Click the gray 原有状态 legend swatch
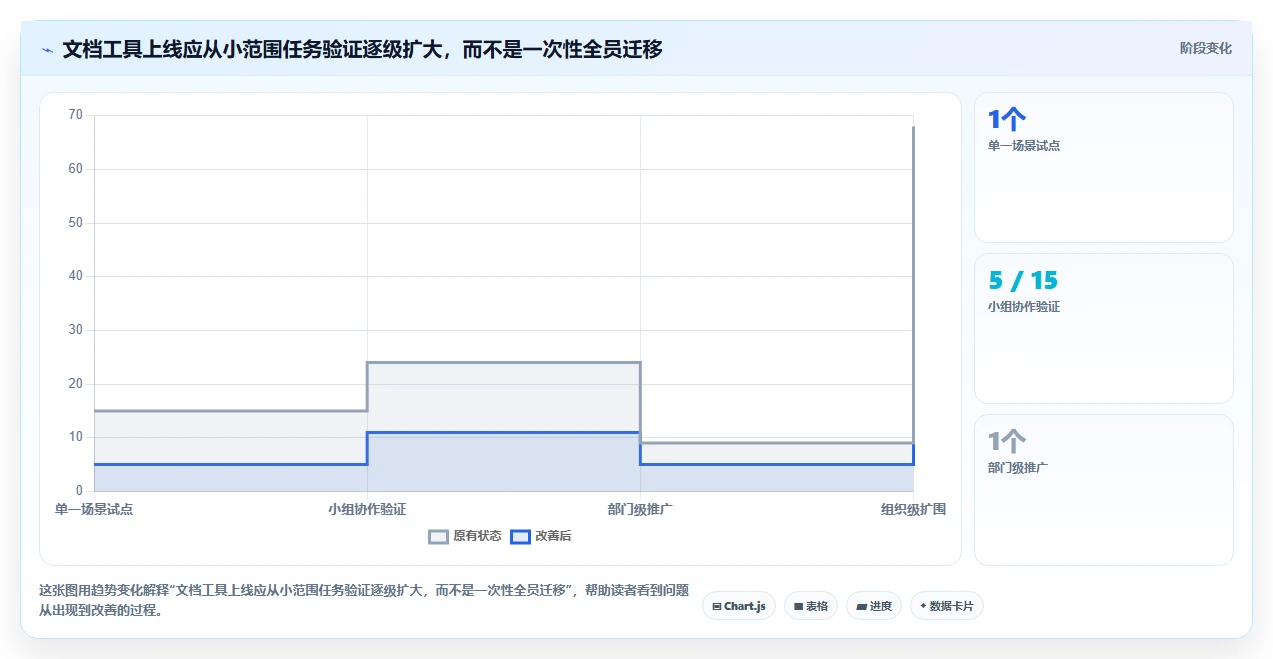 438,536
